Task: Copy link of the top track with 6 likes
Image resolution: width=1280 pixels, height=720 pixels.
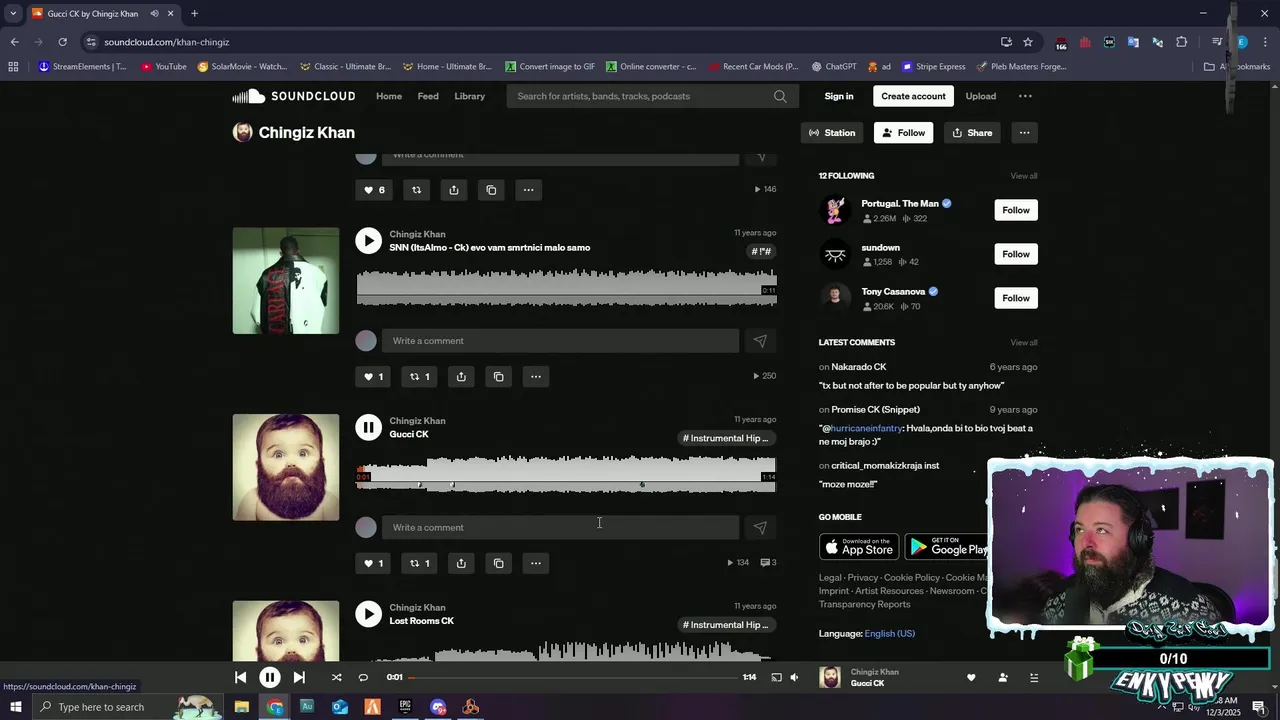Action: coord(491,190)
